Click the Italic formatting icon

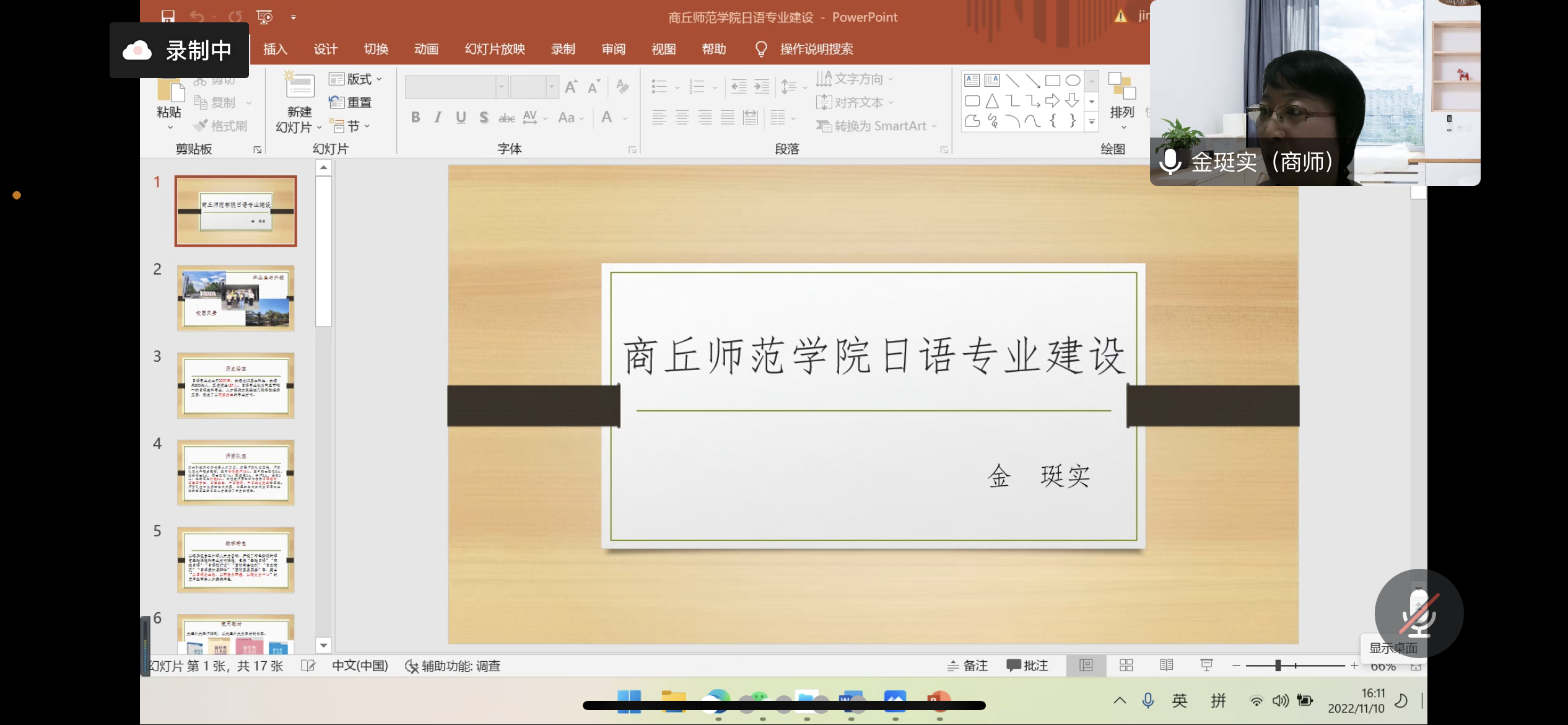point(438,117)
